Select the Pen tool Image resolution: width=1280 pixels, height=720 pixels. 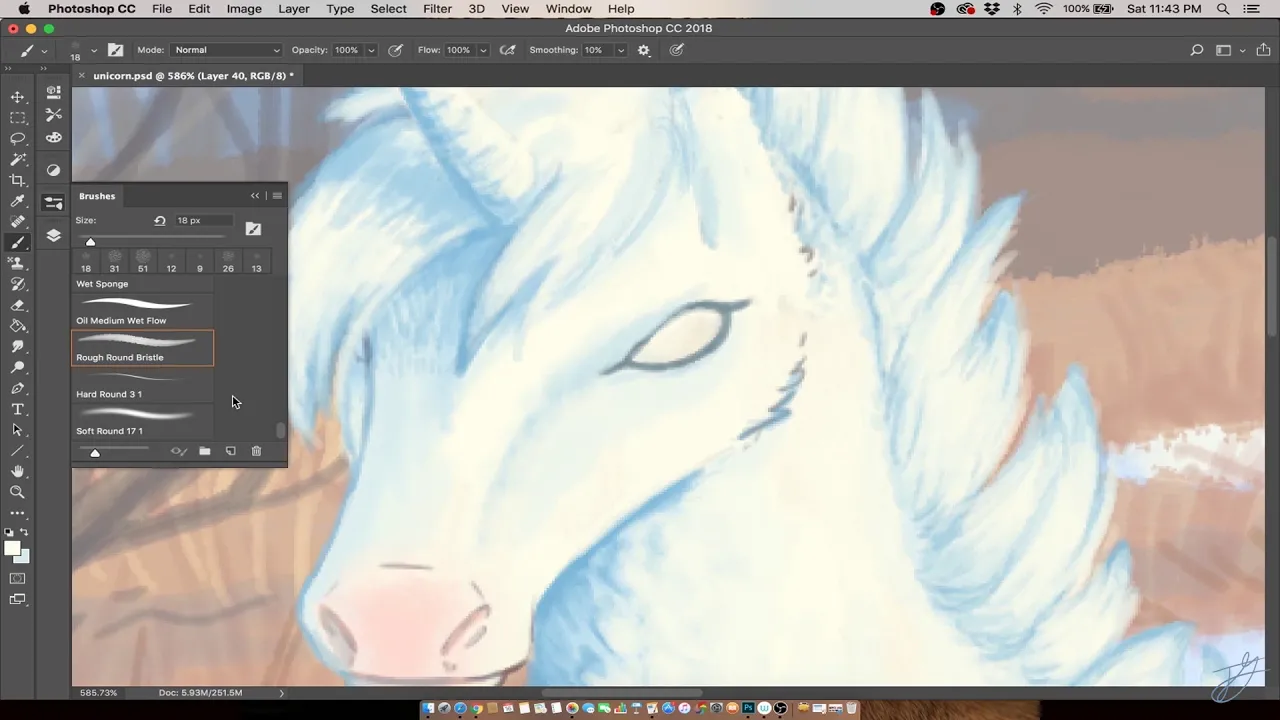[18, 388]
